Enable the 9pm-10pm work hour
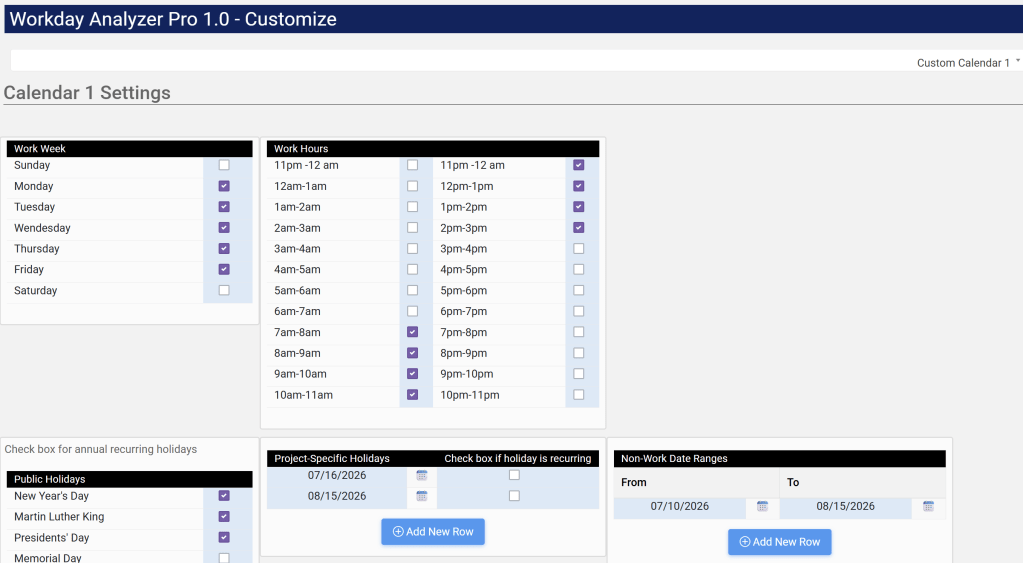 coord(579,374)
